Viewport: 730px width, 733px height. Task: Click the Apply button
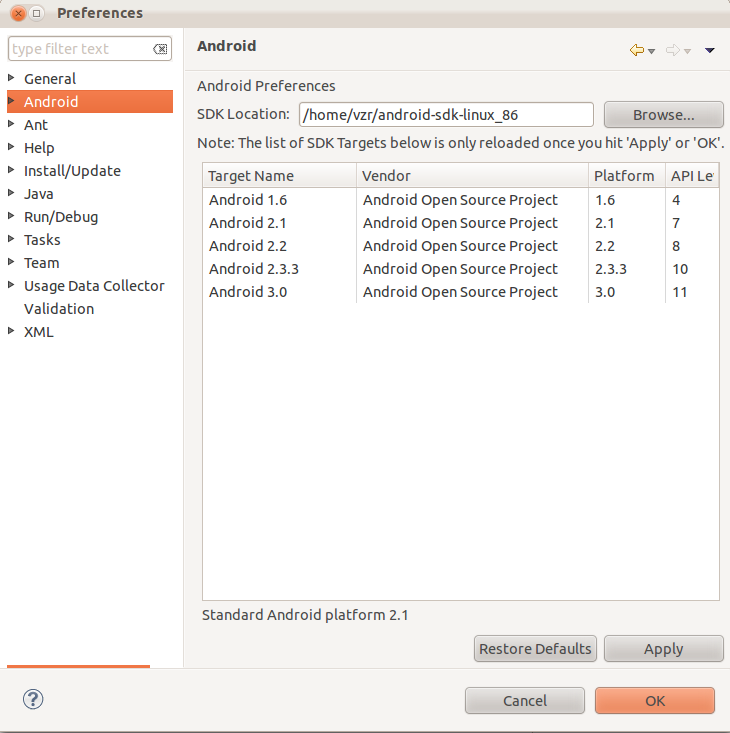coord(664,648)
